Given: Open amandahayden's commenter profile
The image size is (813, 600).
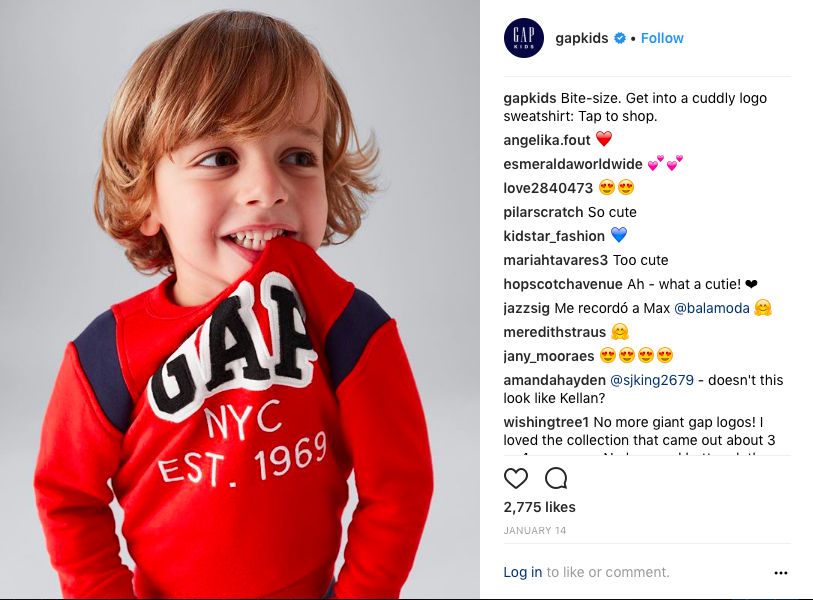Looking at the screenshot, I should coord(554,380).
